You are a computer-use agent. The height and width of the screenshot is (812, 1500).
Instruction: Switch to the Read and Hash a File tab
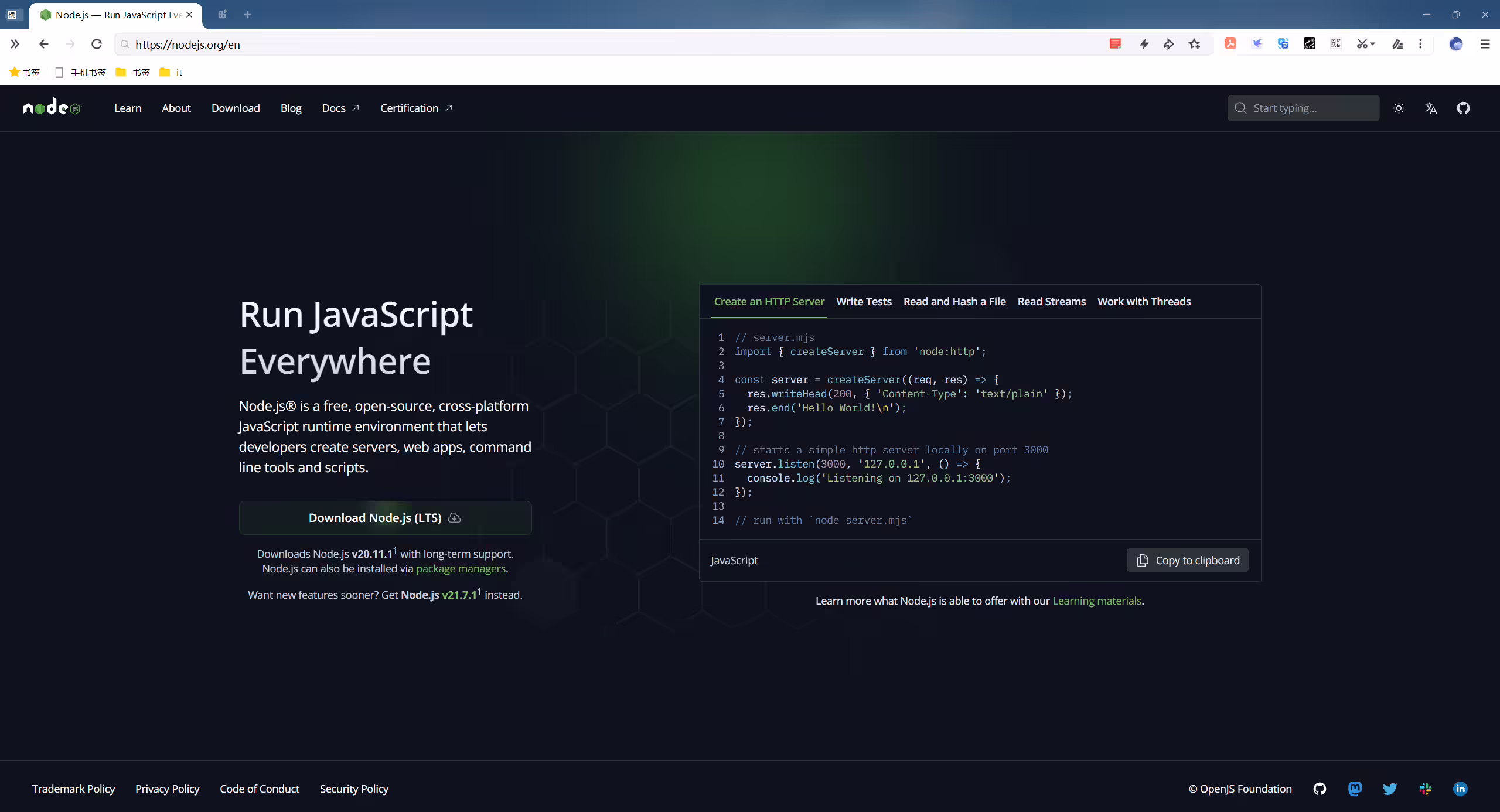coord(954,301)
